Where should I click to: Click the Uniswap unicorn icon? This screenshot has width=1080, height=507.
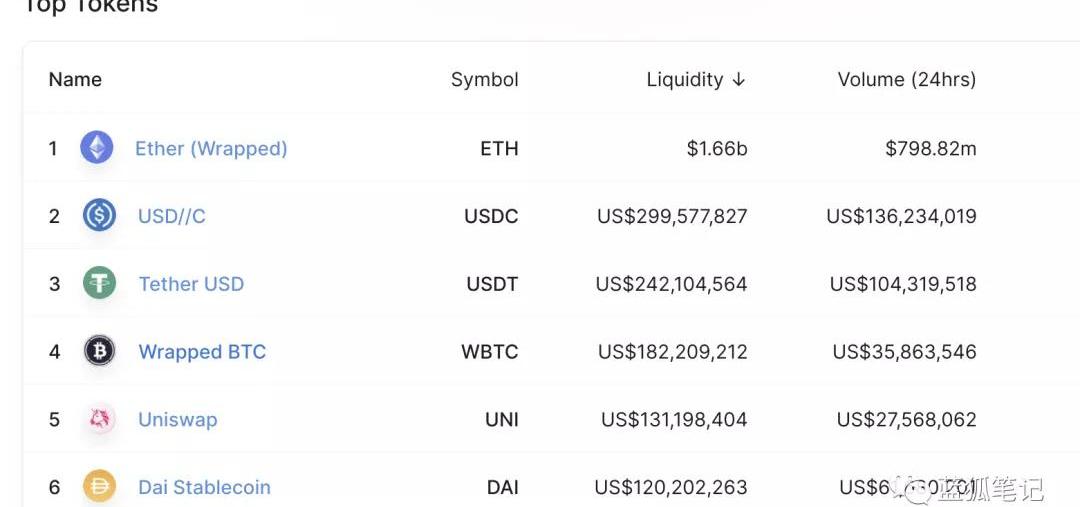point(99,419)
